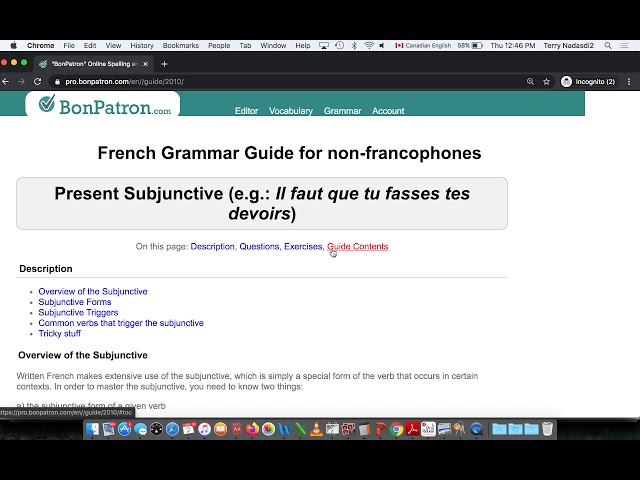Jump to Exercises section link

pos(303,247)
